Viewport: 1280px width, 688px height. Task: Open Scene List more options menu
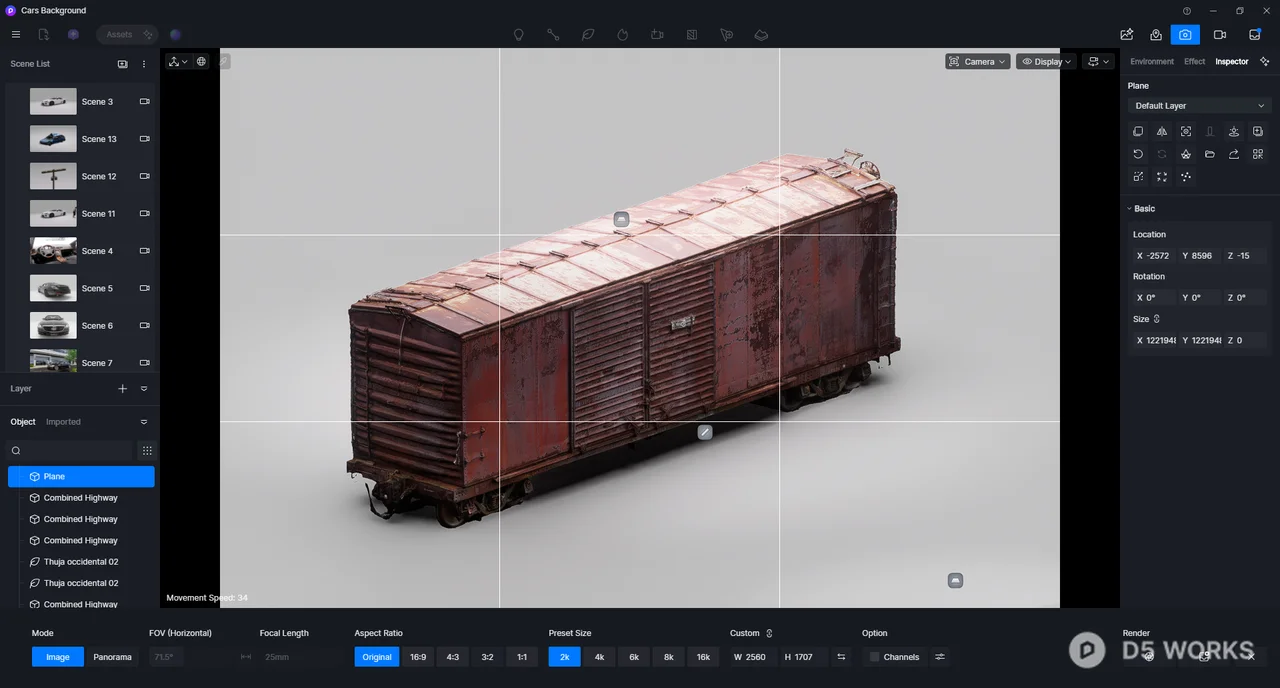(144, 64)
